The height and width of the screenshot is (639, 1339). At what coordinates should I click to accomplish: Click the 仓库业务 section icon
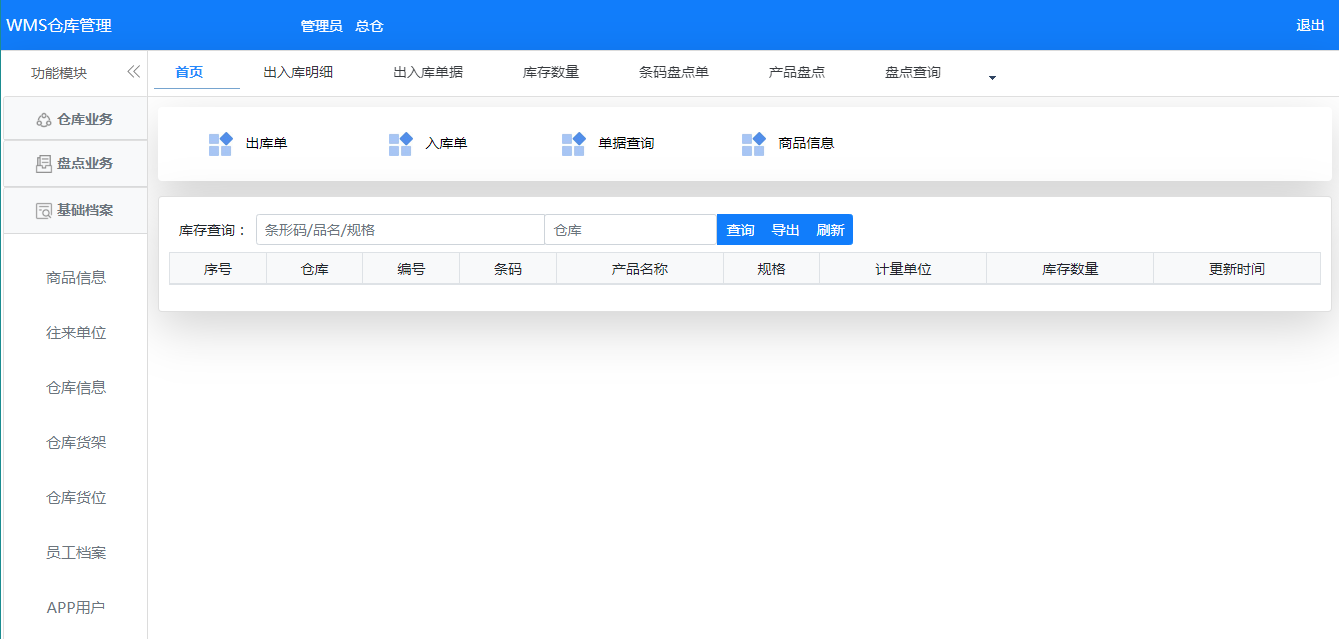(43, 120)
